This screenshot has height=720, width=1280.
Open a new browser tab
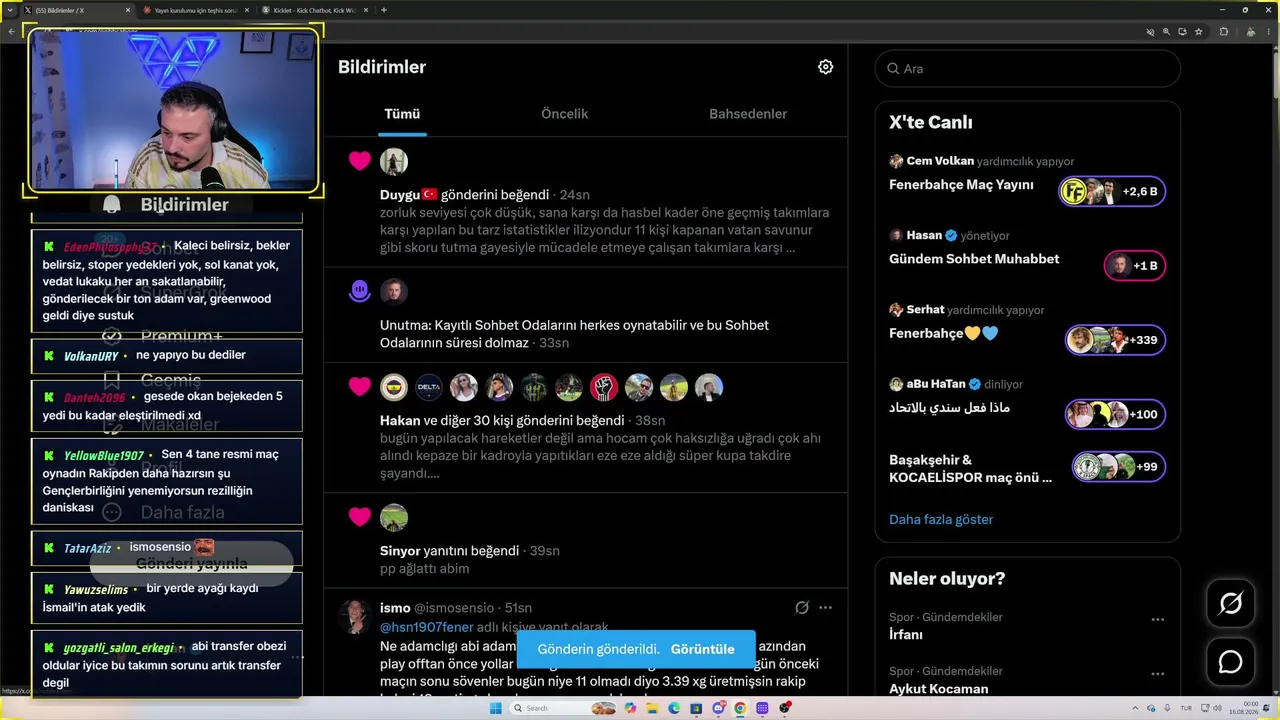click(384, 10)
